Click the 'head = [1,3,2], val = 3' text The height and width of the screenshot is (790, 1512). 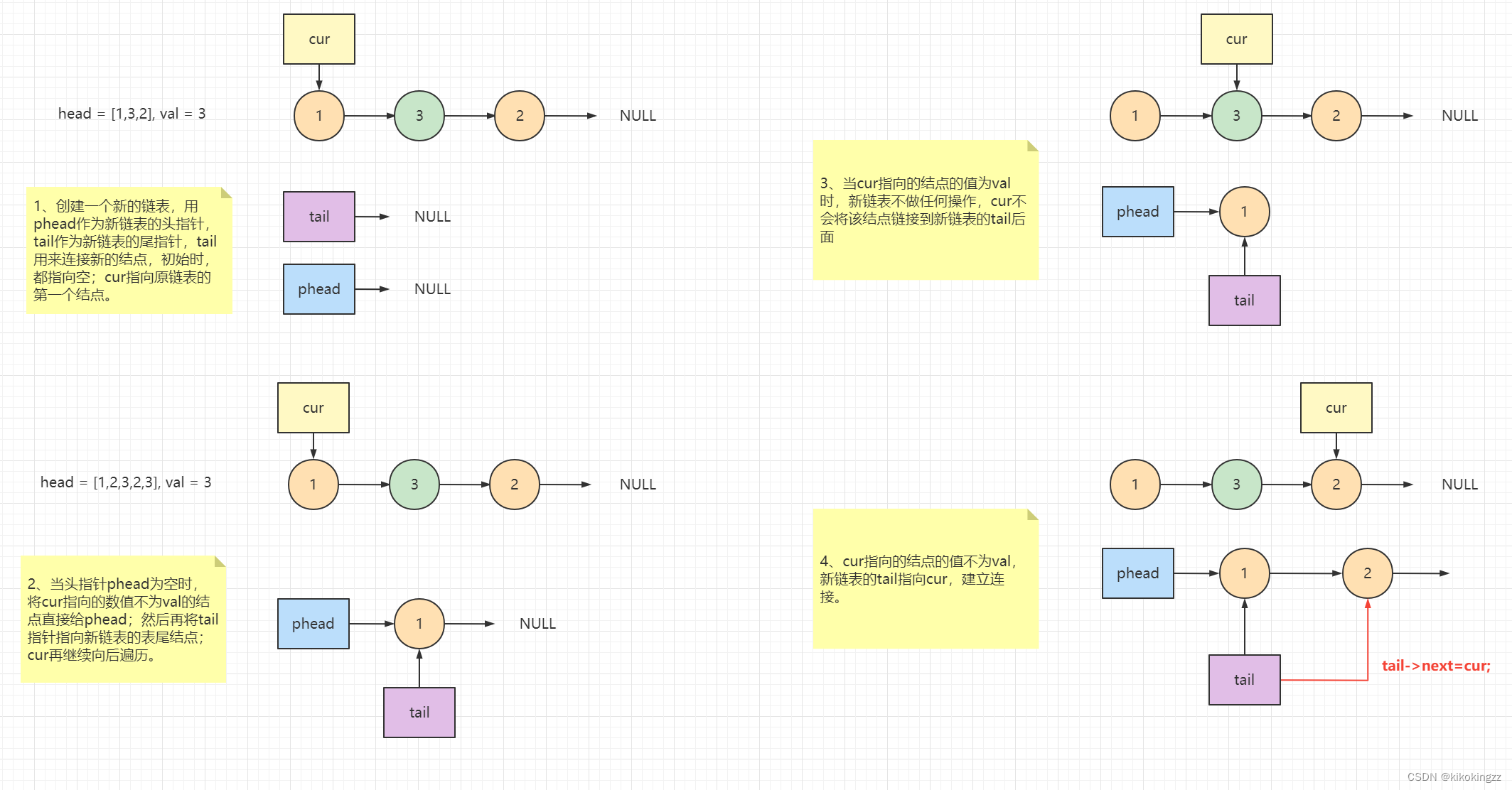click(x=132, y=114)
